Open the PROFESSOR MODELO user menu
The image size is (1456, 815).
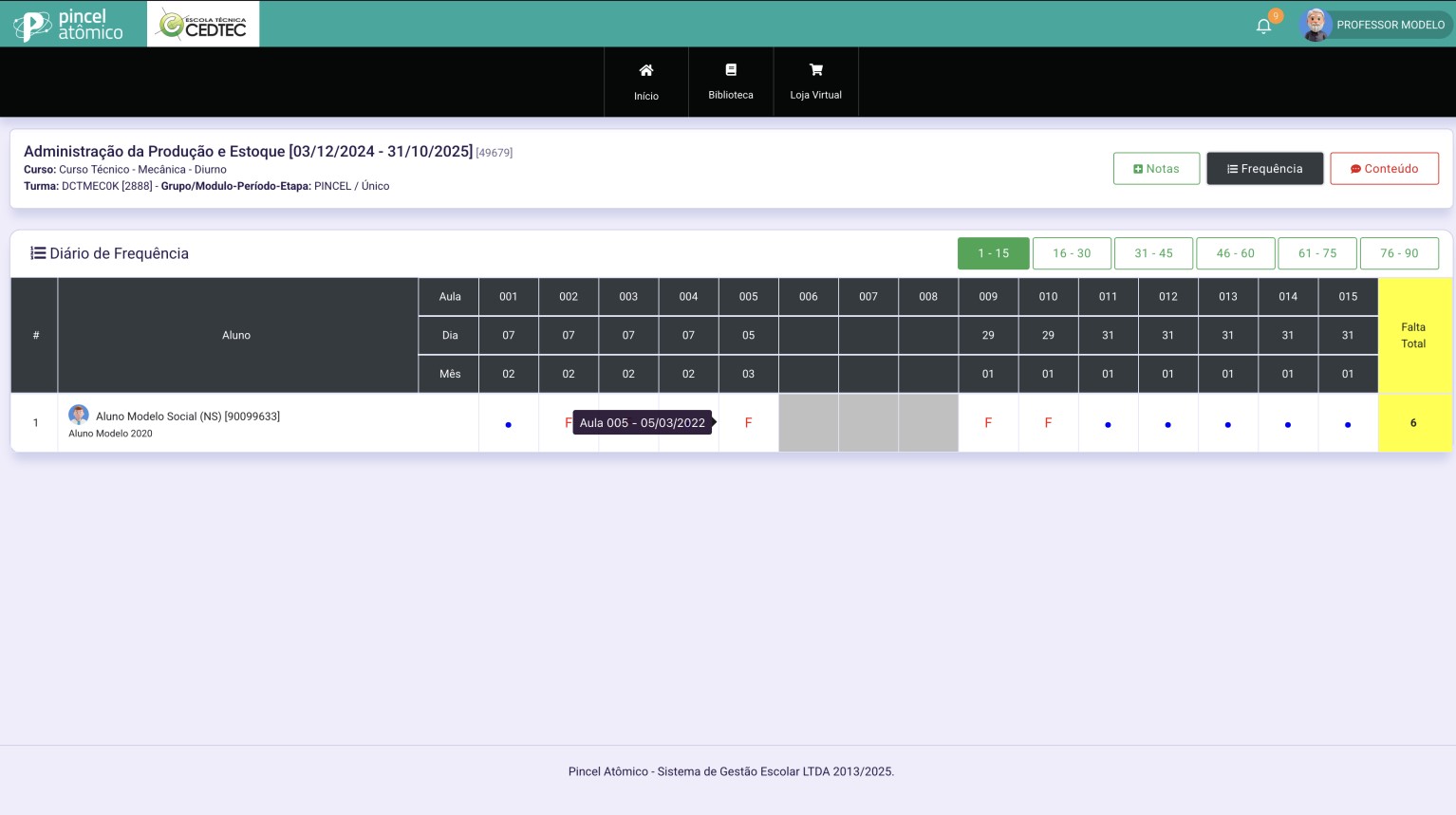tap(1390, 25)
